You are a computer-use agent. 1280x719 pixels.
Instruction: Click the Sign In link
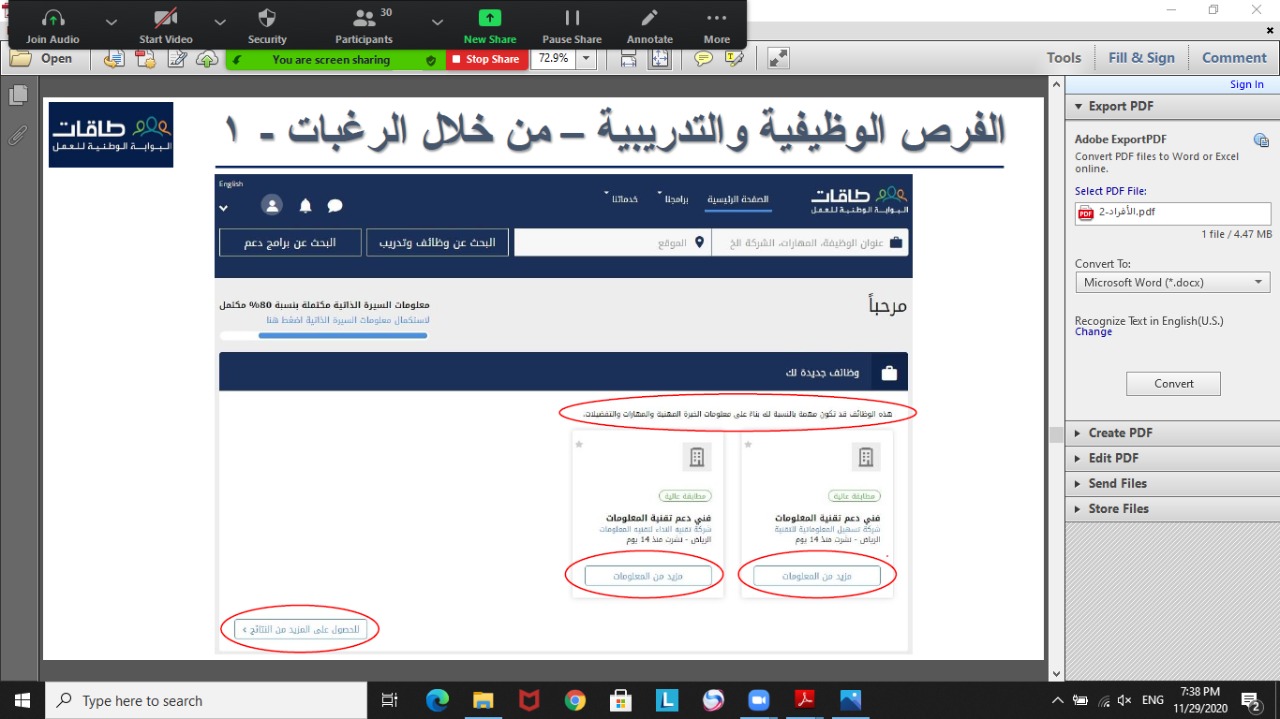tap(1246, 85)
